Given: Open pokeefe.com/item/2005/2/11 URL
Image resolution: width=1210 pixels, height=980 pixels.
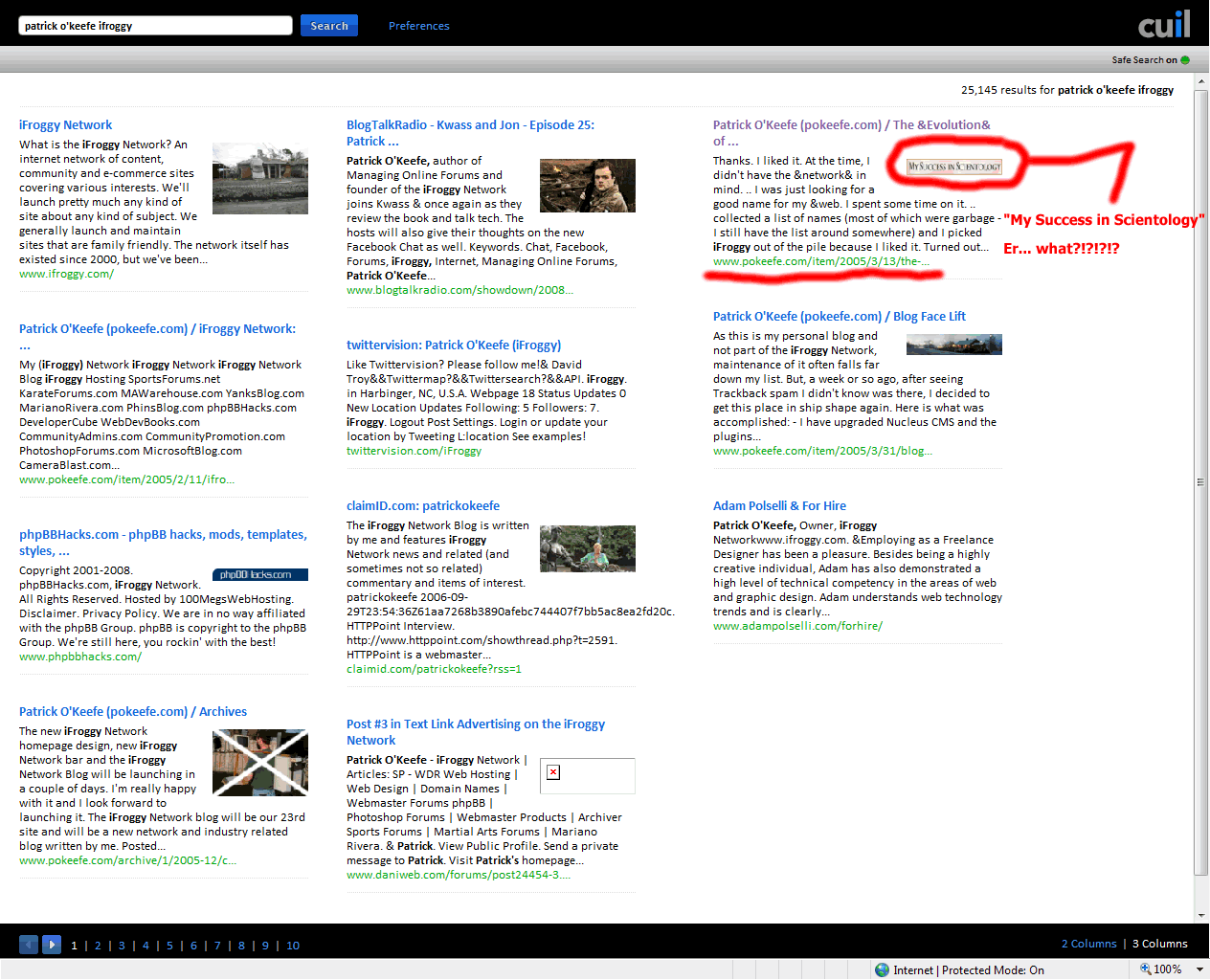Looking at the screenshot, I should pyautogui.click(x=126, y=479).
